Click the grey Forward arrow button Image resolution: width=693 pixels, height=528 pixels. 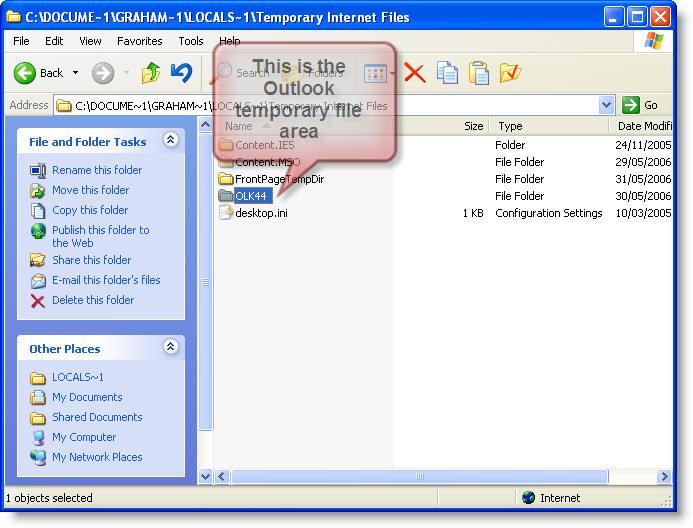103,73
